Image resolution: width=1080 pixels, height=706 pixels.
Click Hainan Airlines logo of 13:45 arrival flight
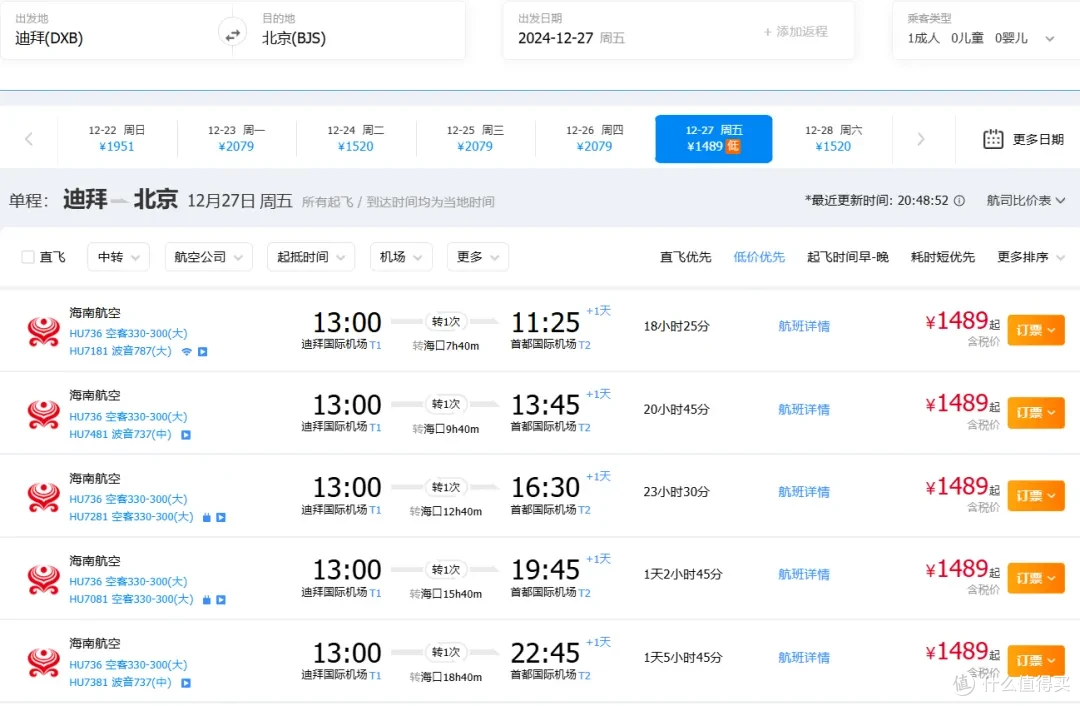[x=43, y=414]
